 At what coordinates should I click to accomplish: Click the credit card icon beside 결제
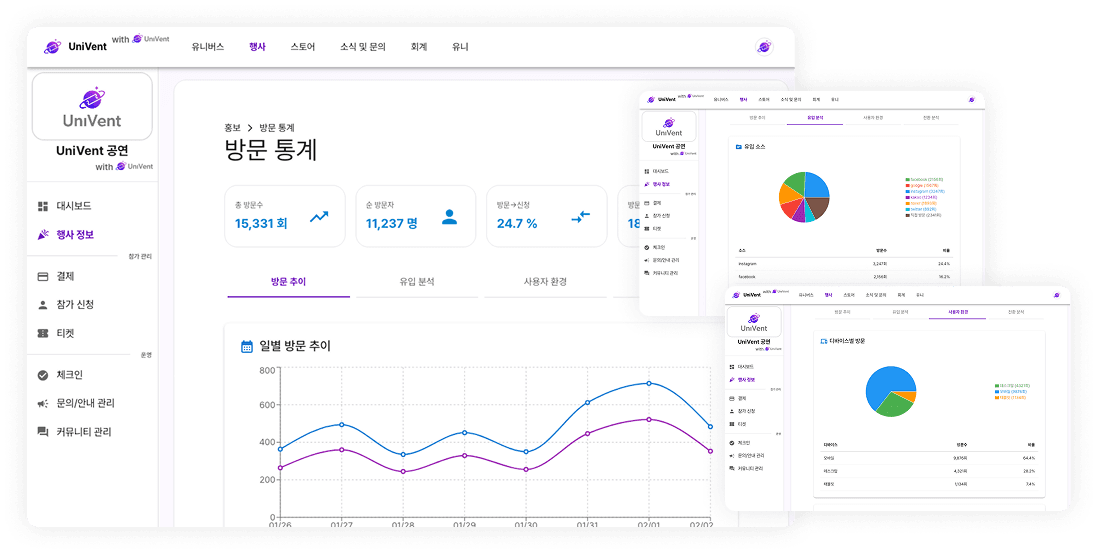[x=43, y=276]
